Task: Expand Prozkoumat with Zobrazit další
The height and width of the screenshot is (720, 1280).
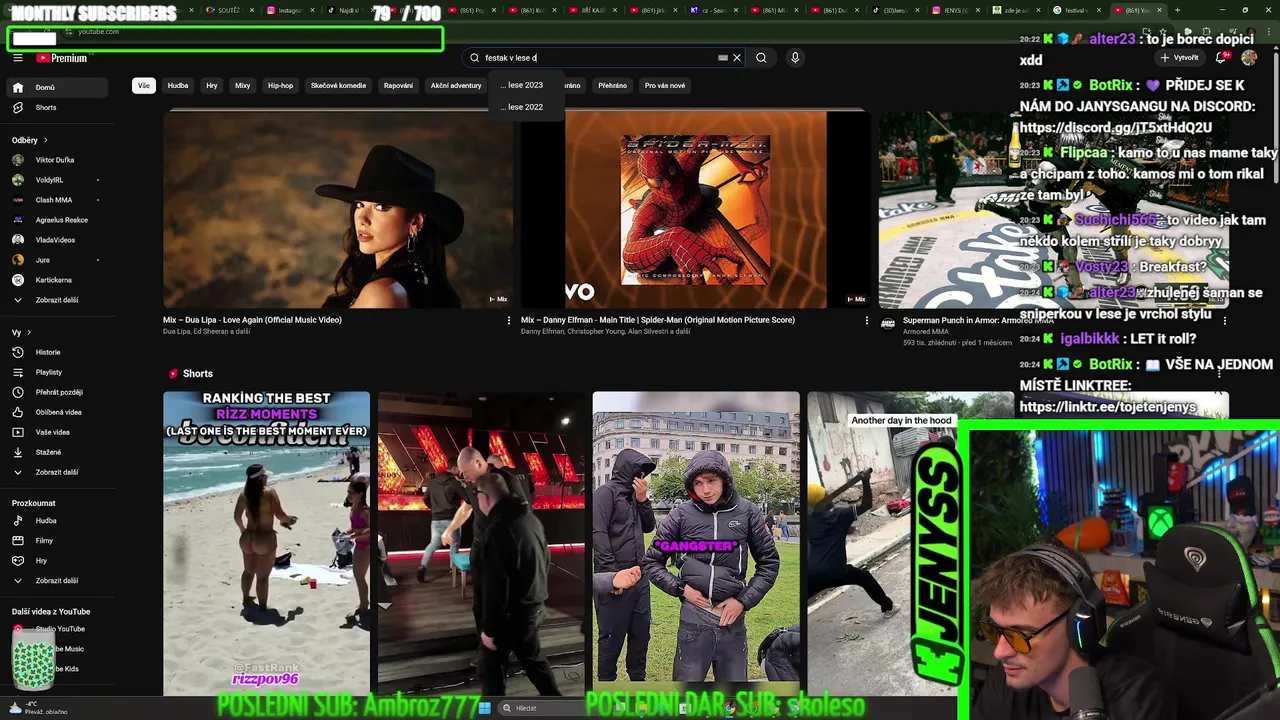Action: 55,581
